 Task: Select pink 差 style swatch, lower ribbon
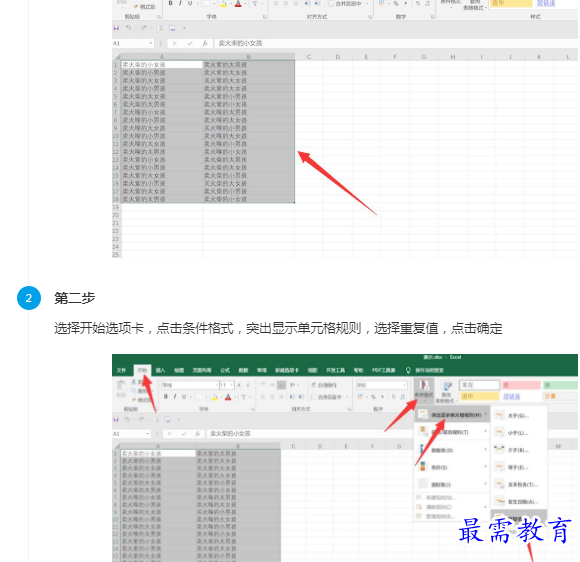click(x=521, y=385)
